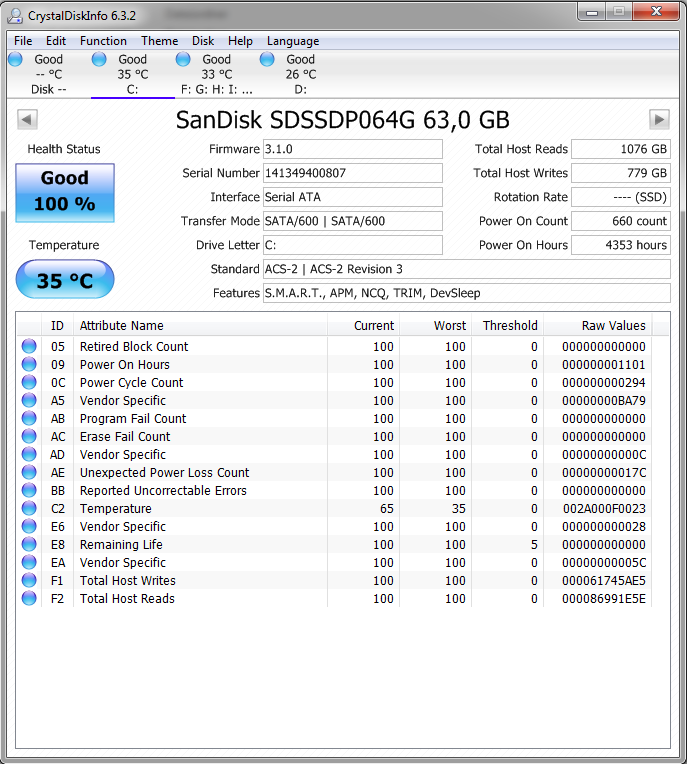
Task: Click the 35 °C temperature button
Action: (x=65, y=279)
